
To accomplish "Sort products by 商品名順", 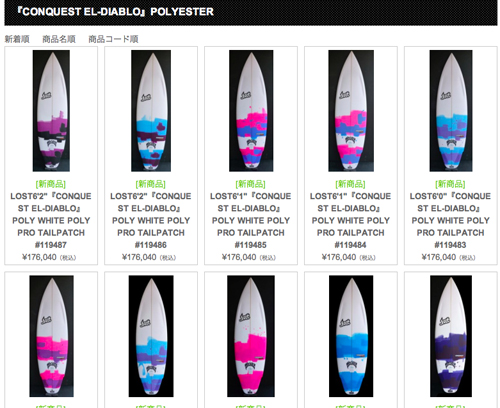I will pyautogui.click(x=59, y=39).
